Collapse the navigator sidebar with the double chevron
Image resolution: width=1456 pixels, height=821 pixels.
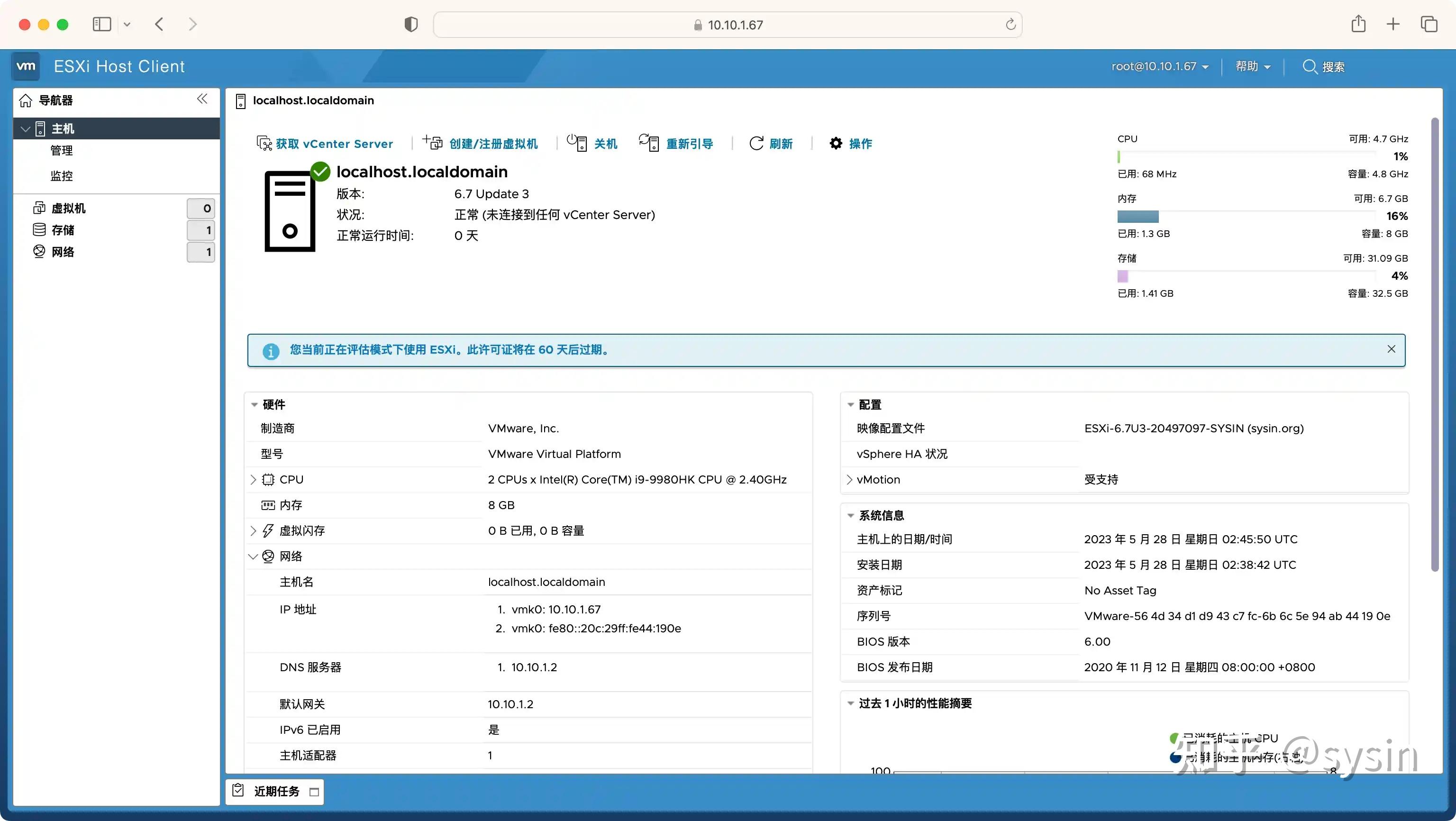202,99
